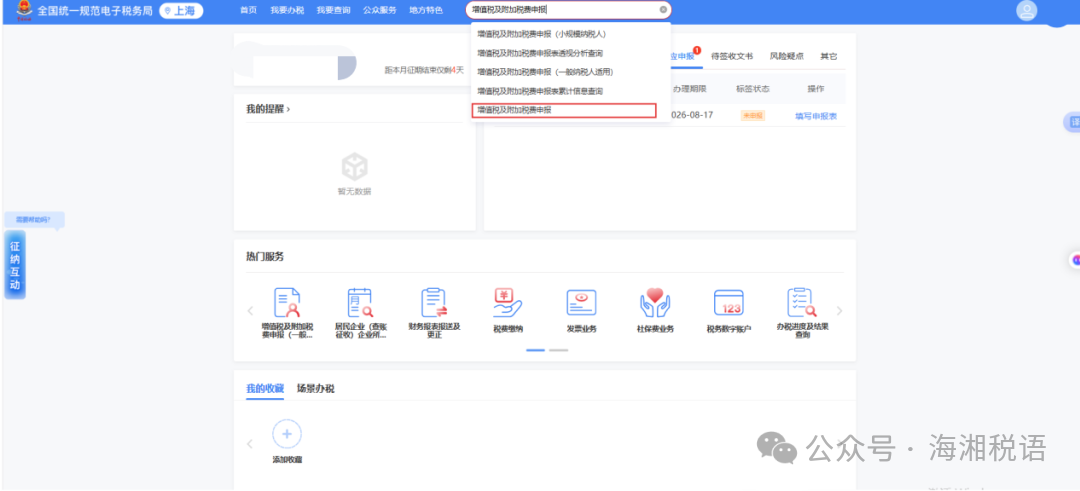The image size is (1080, 491).
Task: Open 地方特色 menu
Action: pos(426,10)
